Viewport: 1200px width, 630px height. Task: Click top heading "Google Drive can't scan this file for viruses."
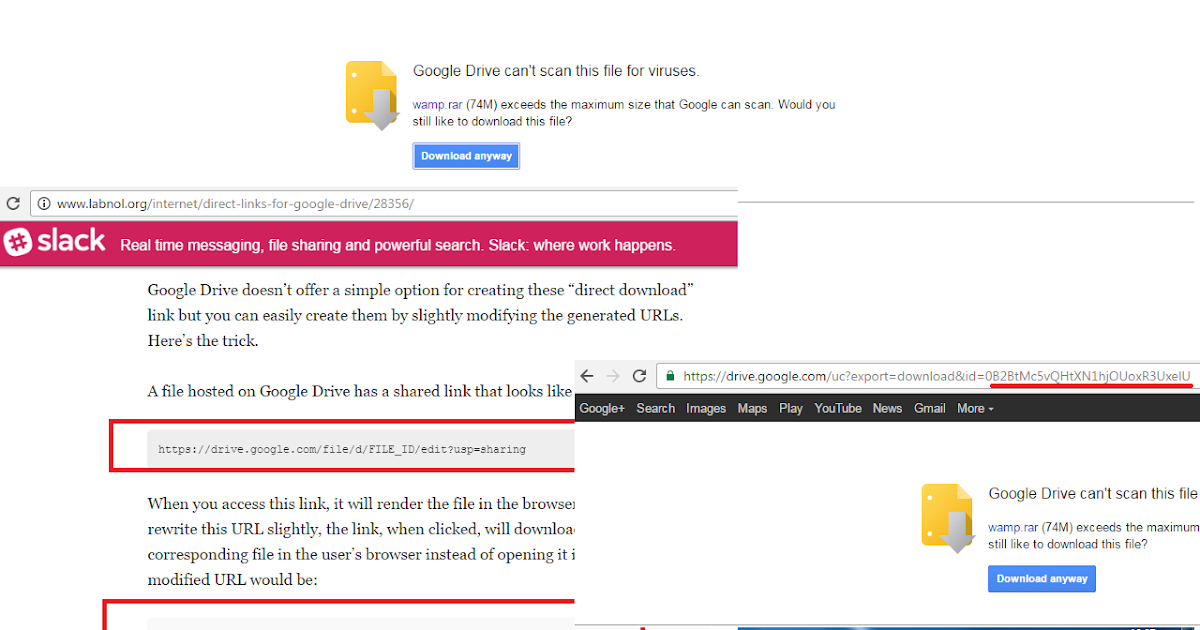556,71
